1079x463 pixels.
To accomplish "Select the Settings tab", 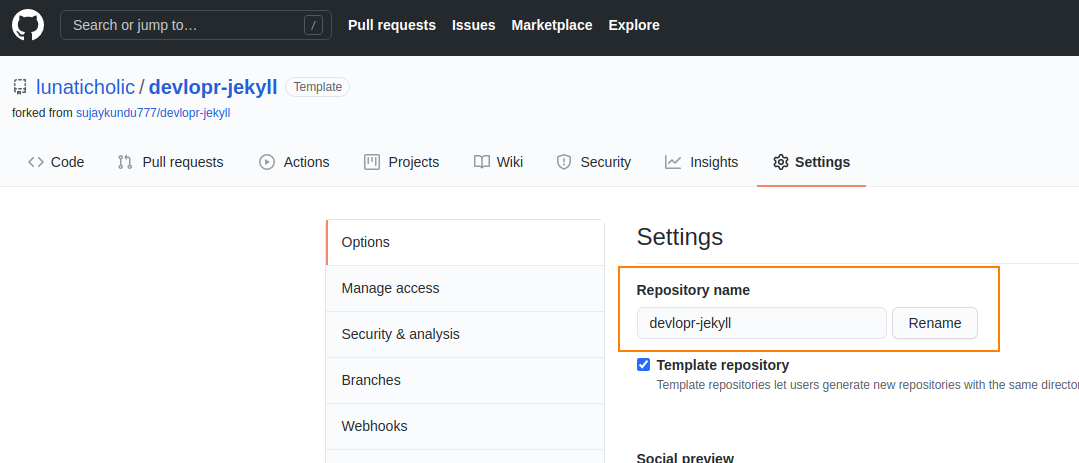I will [811, 162].
